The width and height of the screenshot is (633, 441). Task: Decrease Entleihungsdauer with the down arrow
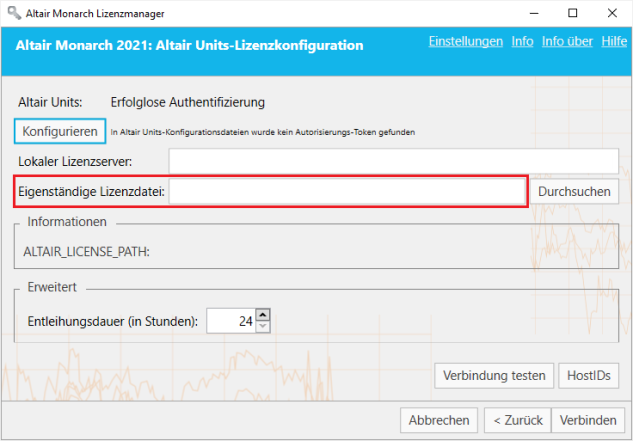click(x=263, y=327)
